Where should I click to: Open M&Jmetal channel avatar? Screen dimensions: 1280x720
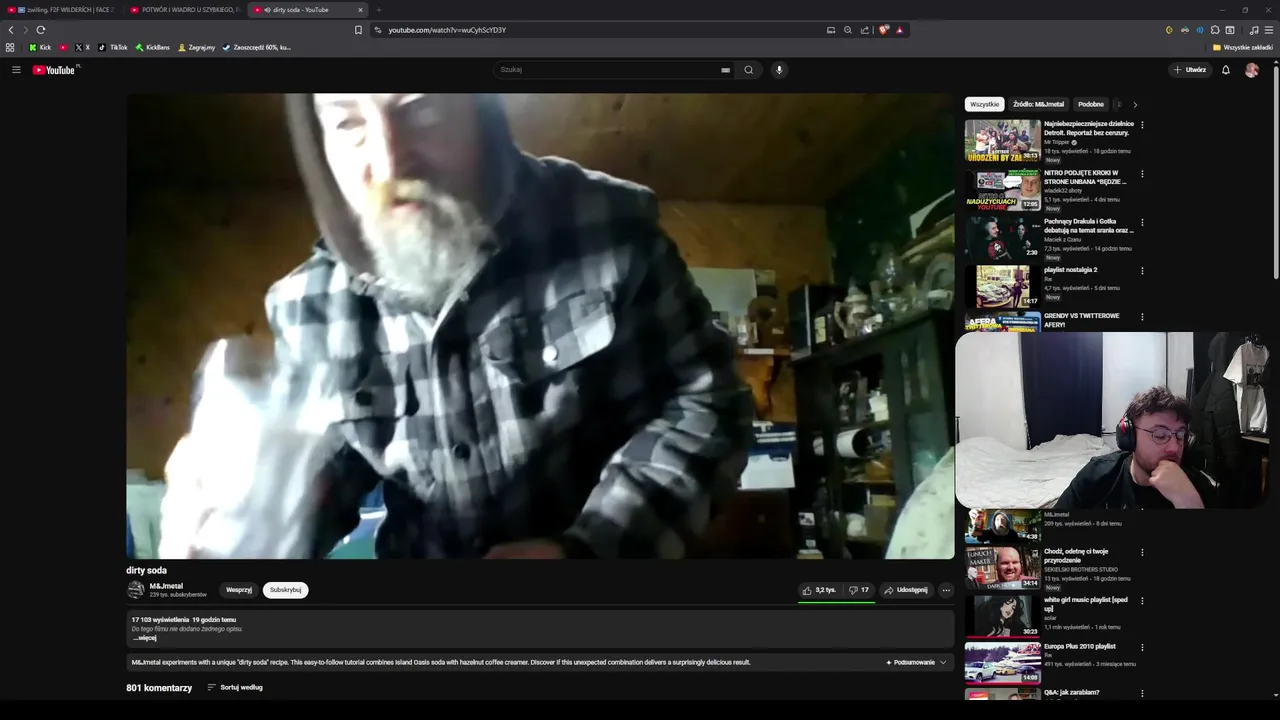136,590
